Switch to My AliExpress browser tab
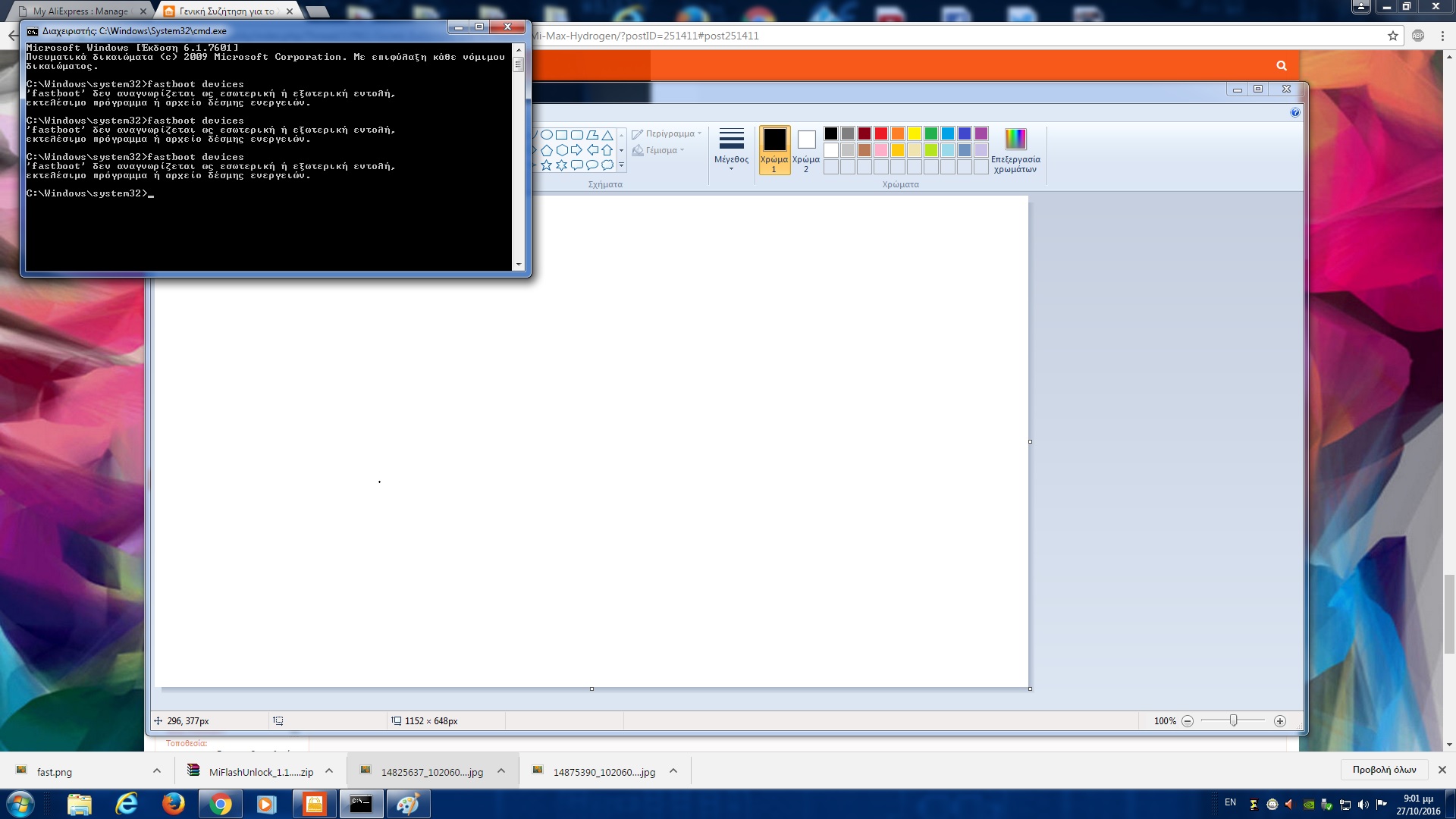1456x819 pixels. 80,11
